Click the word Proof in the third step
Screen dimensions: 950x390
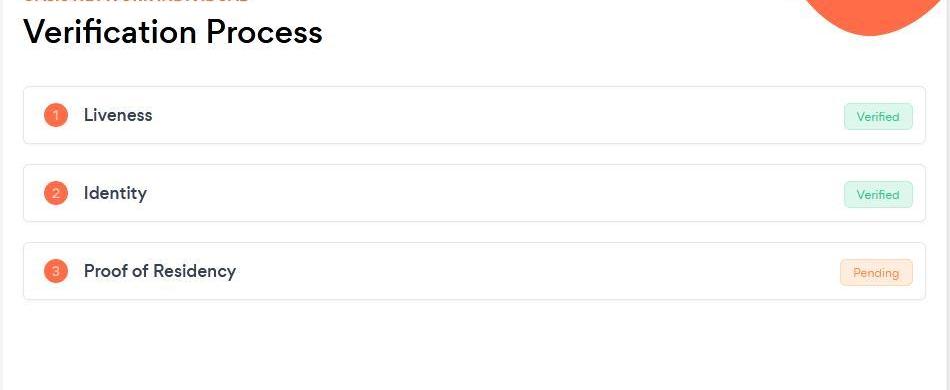pyautogui.click(x=105, y=271)
